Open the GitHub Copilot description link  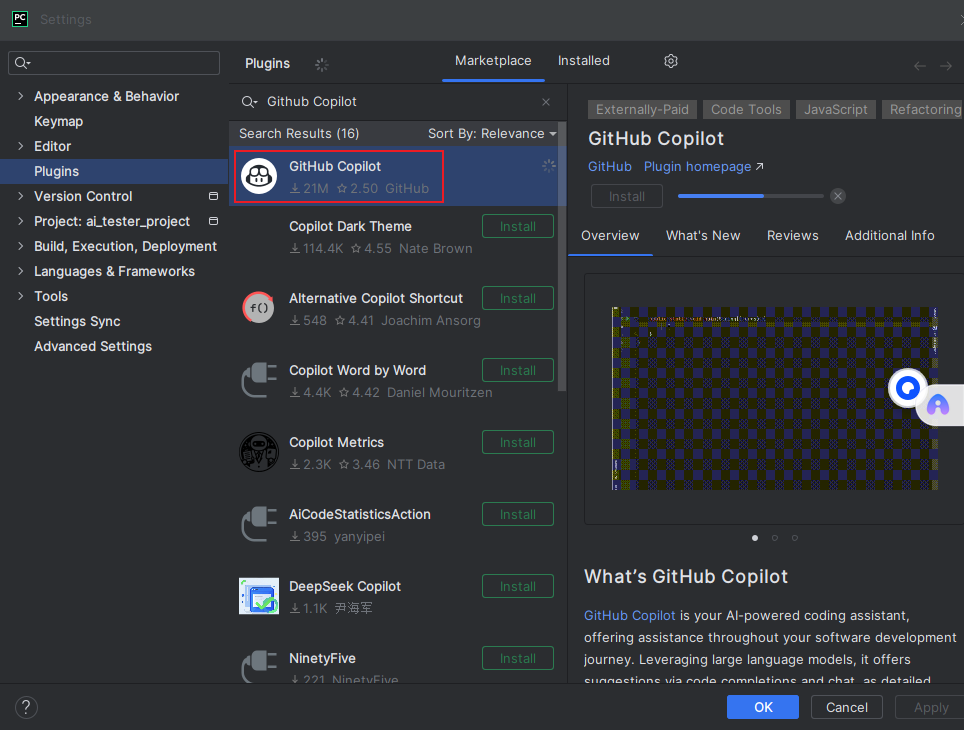[x=630, y=616]
